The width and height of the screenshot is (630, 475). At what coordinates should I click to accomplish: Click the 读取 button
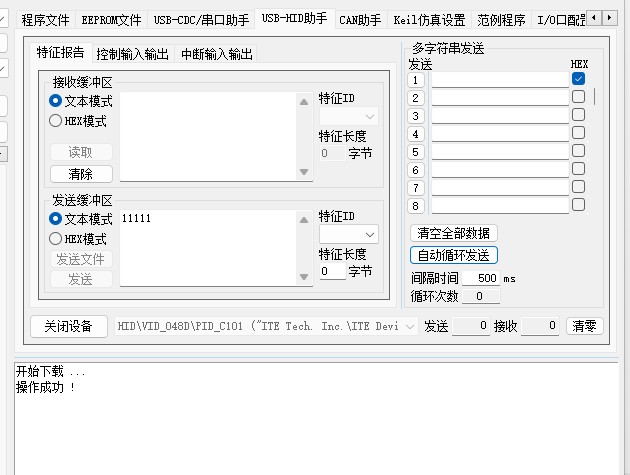pos(81,152)
